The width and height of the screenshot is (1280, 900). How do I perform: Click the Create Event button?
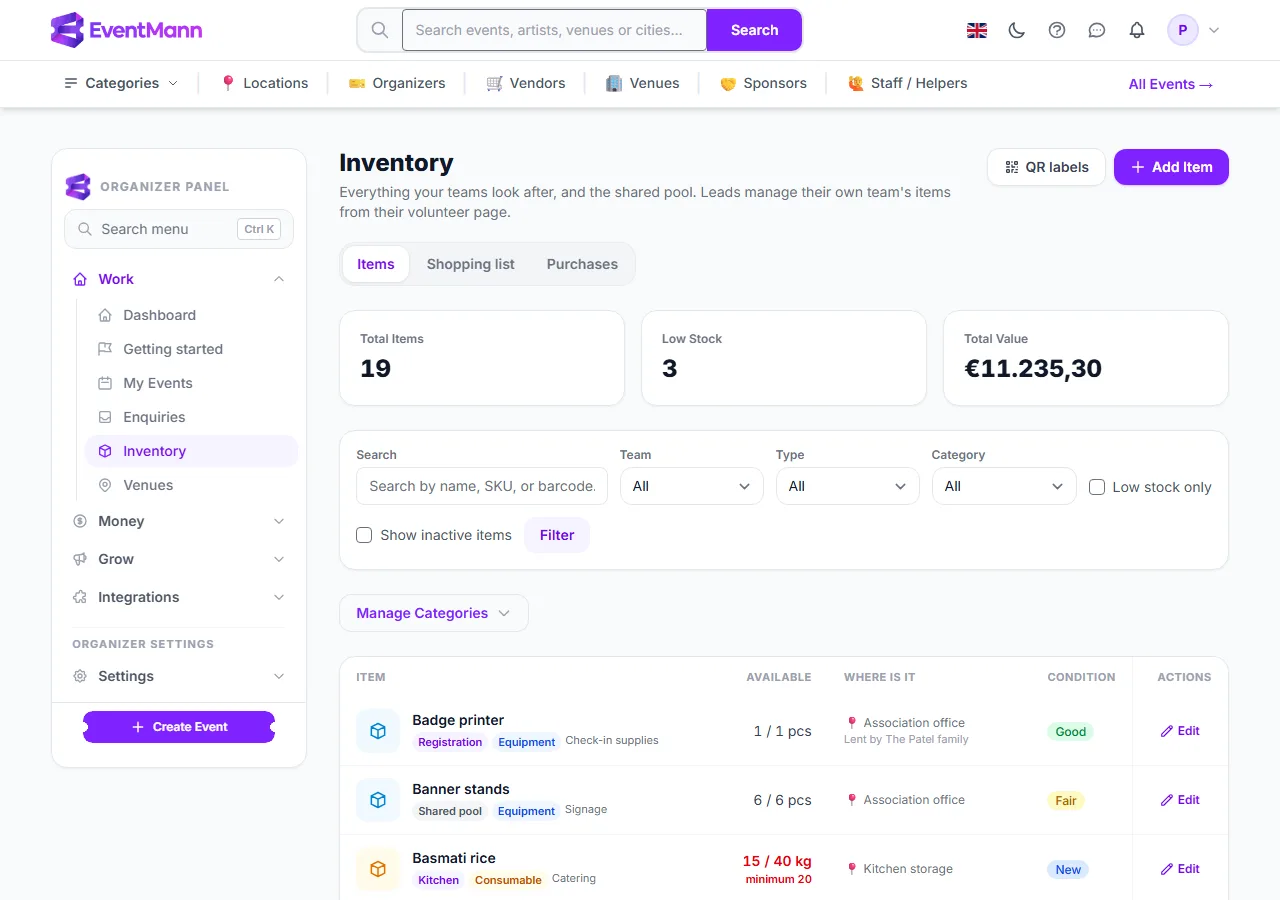coord(179,727)
